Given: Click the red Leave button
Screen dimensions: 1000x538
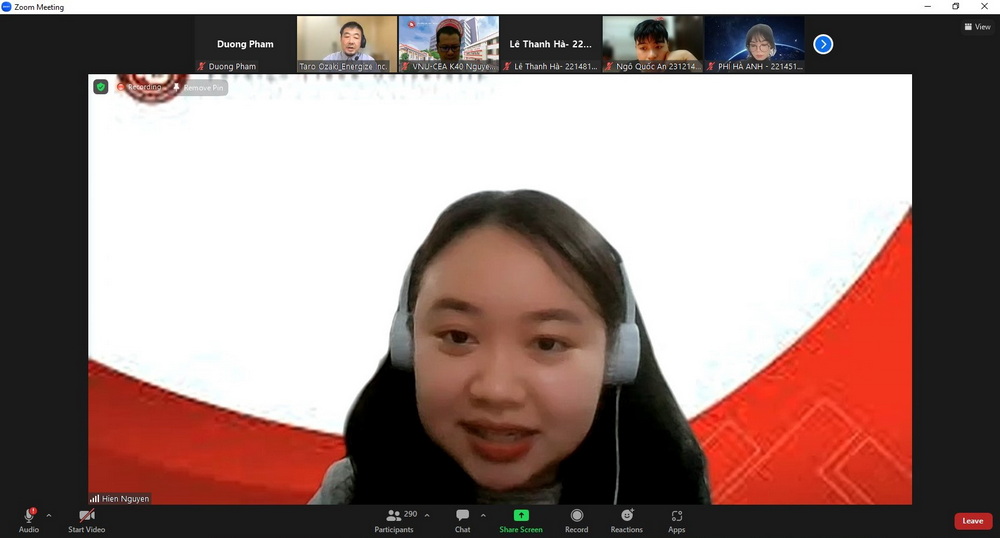Looking at the screenshot, I should tap(972, 521).
